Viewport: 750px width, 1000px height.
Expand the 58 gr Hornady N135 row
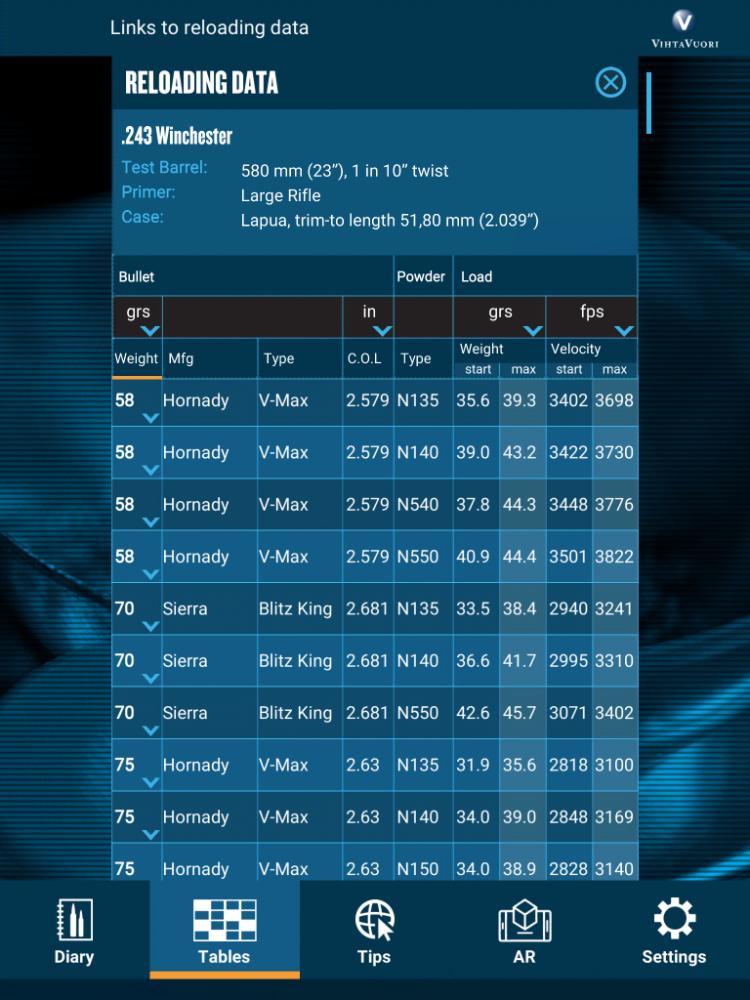coord(151,418)
